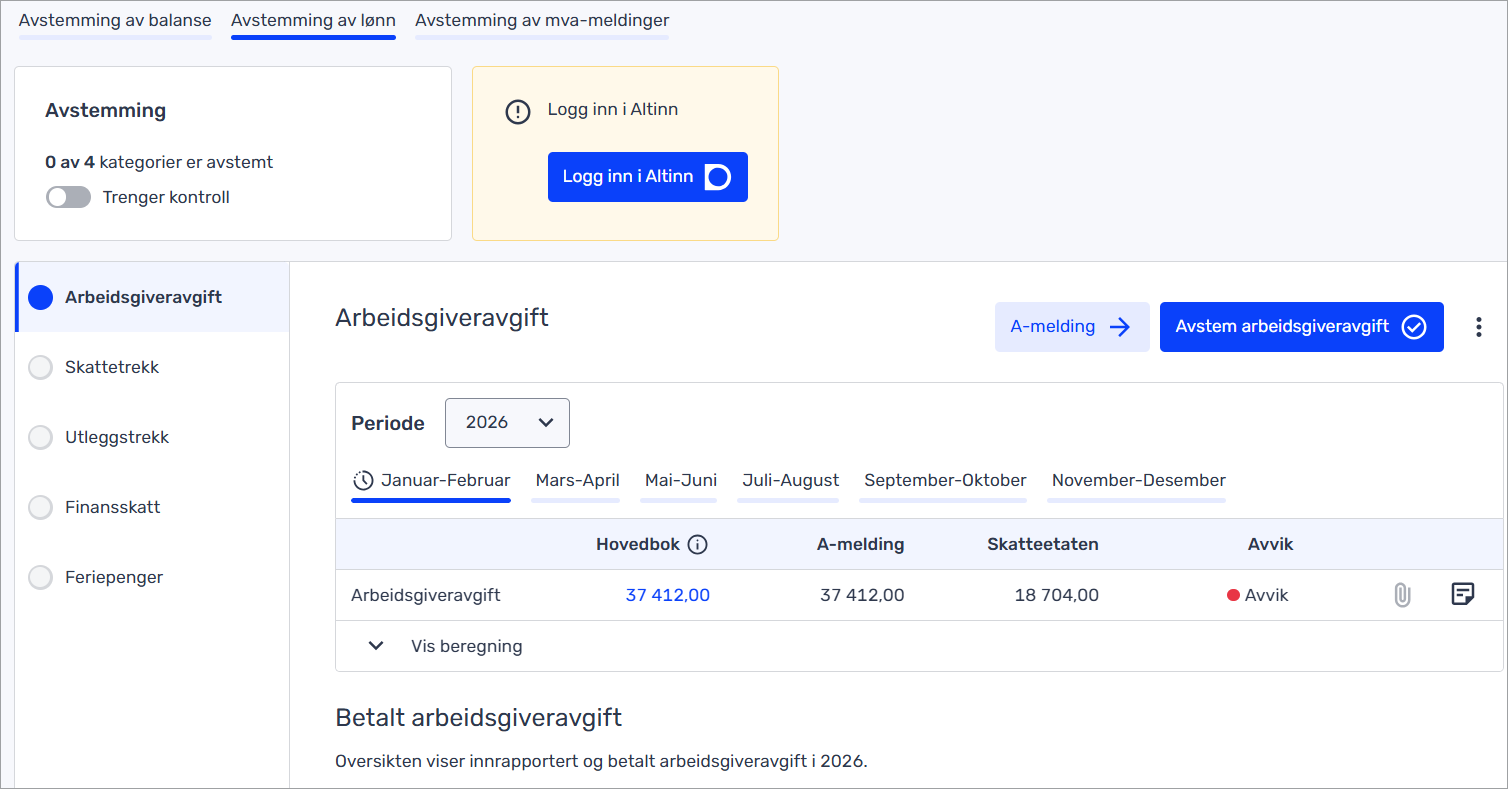Viewport: 1508px width, 789px height.
Task: Click the Logg inn i Altinn button
Action: click(x=647, y=177)
